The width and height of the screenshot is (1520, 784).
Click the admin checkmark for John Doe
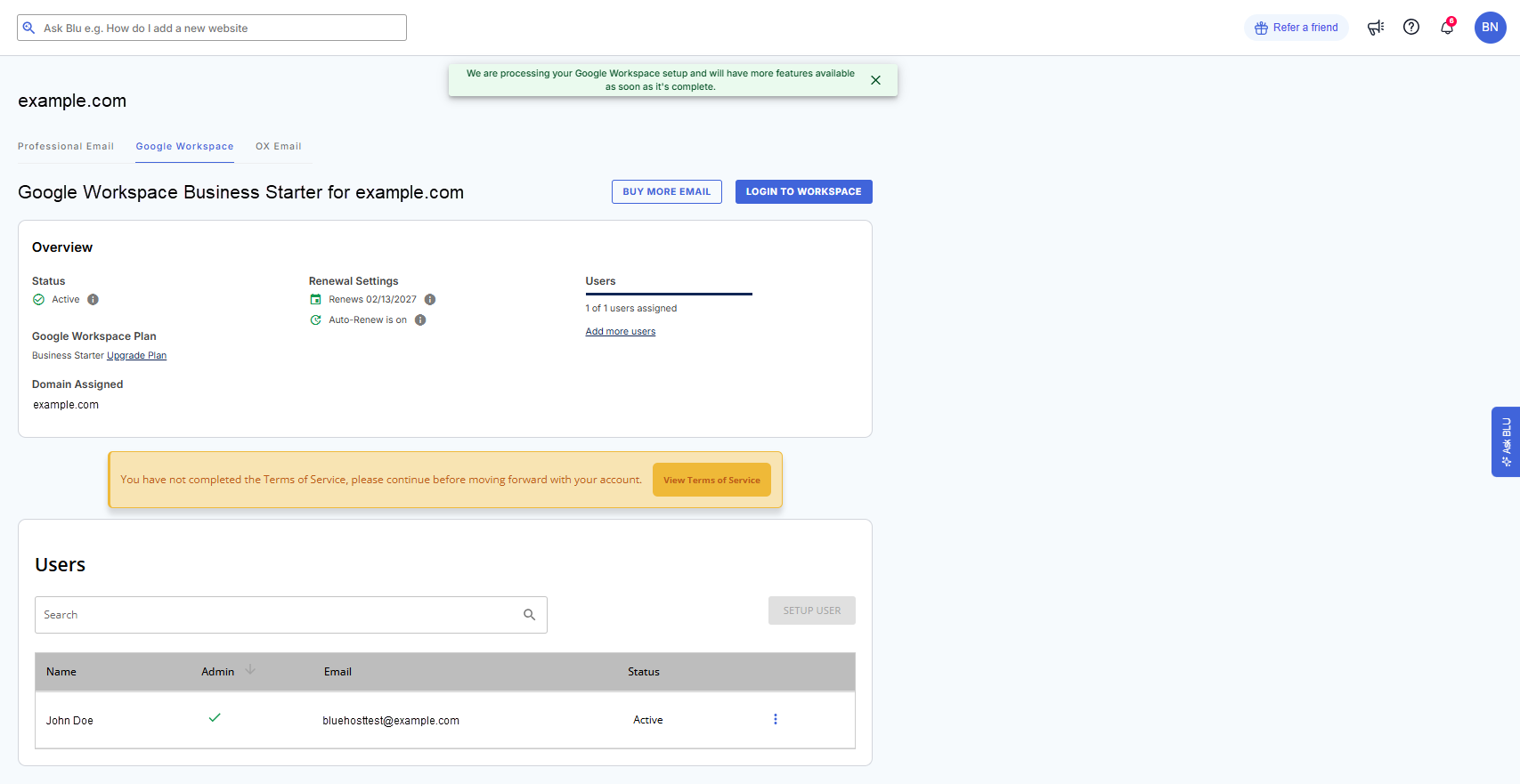click(x=215, y=717)
